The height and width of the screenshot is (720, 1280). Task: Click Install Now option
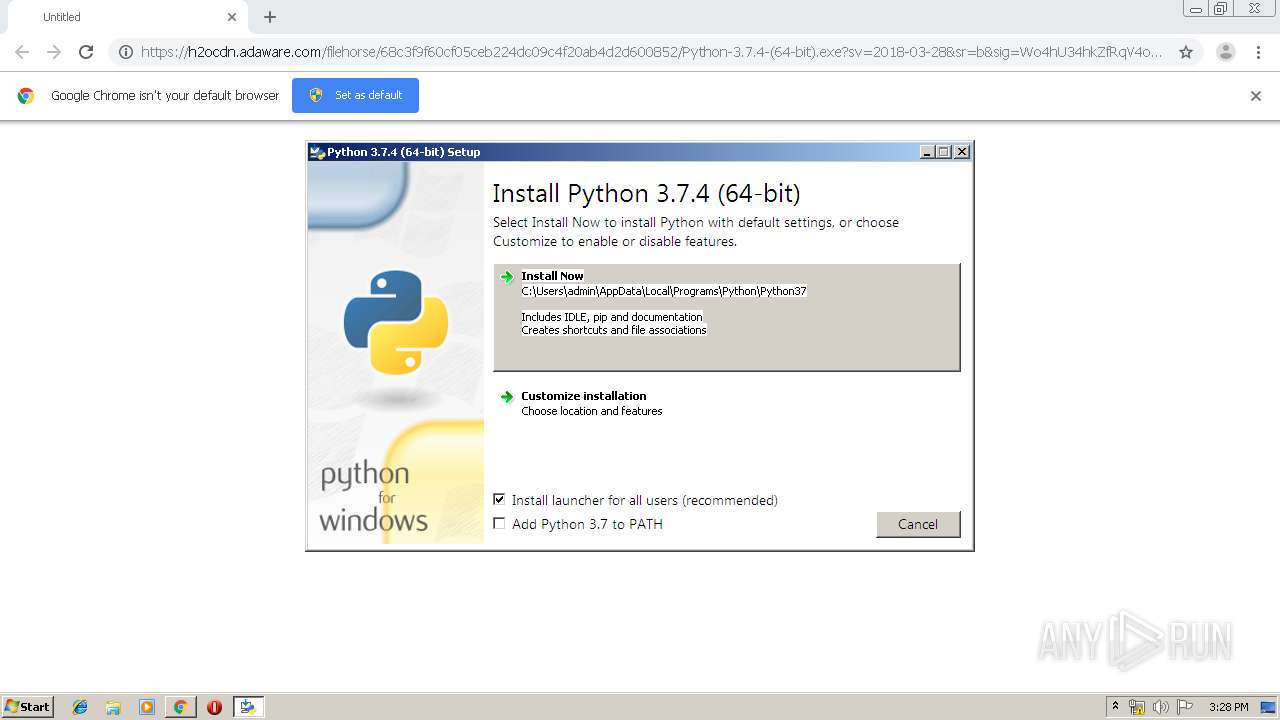(727, 317)
